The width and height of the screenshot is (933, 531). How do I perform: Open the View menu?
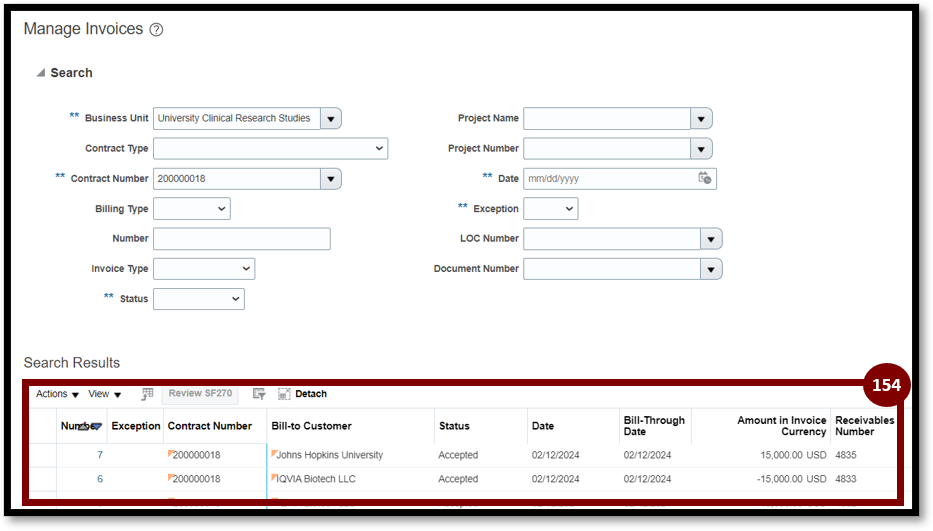click(105, 394)
